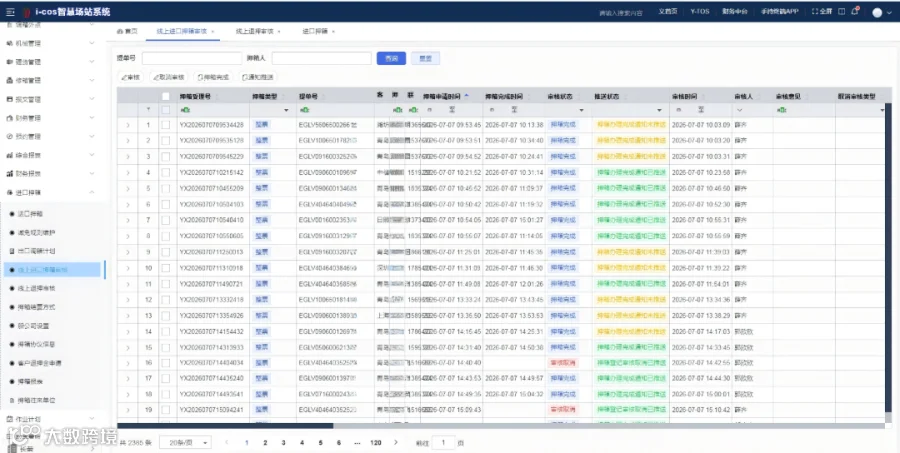Expand row 5 details chevron

127,188
